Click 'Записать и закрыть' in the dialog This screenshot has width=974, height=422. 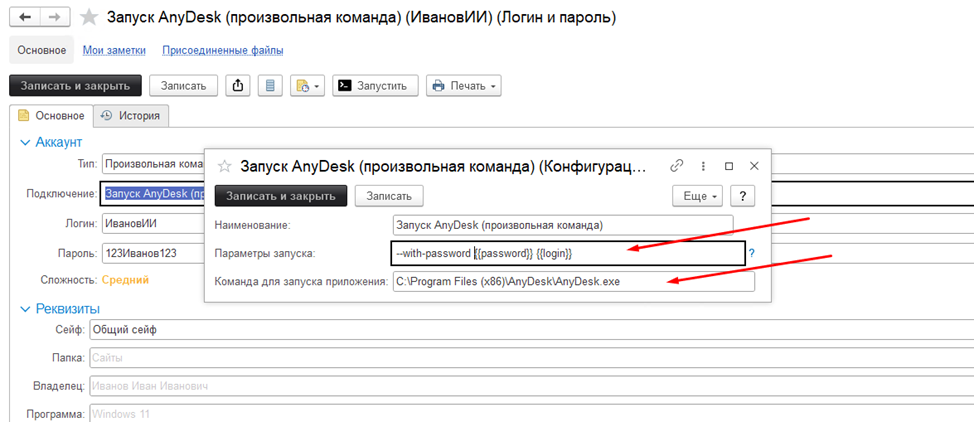point(280,196)
